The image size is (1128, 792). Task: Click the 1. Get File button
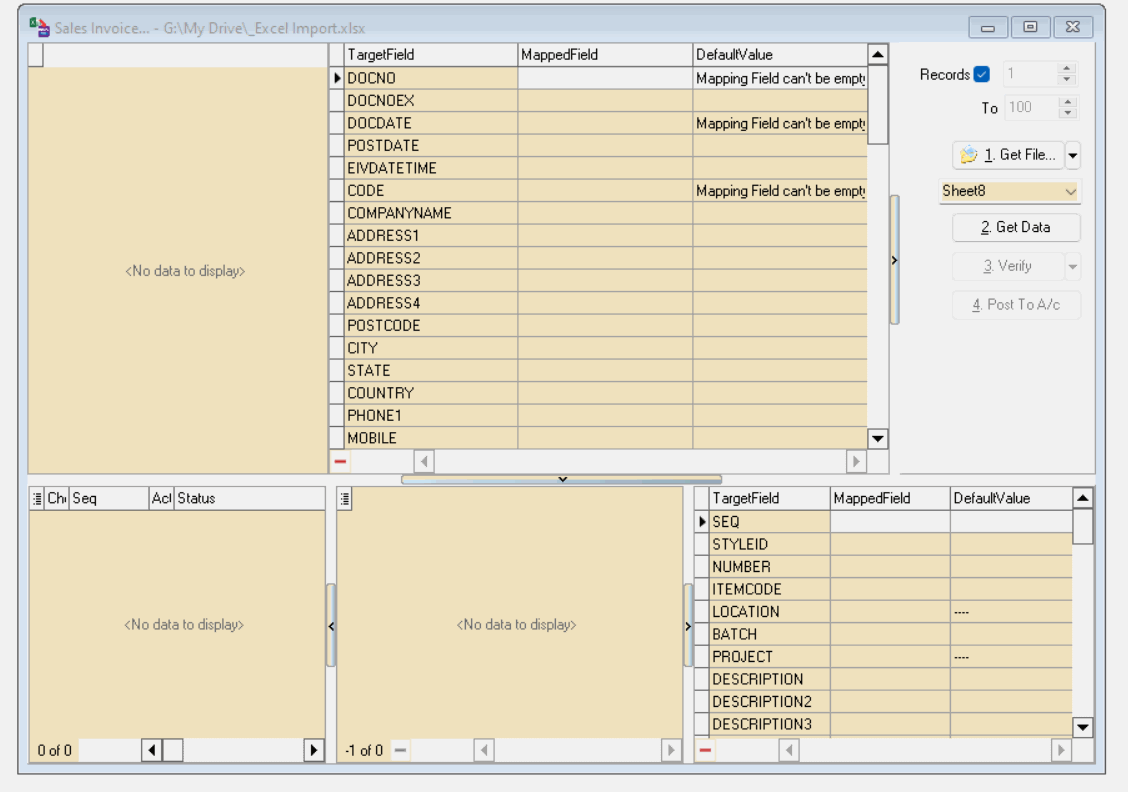point(1007,155)
